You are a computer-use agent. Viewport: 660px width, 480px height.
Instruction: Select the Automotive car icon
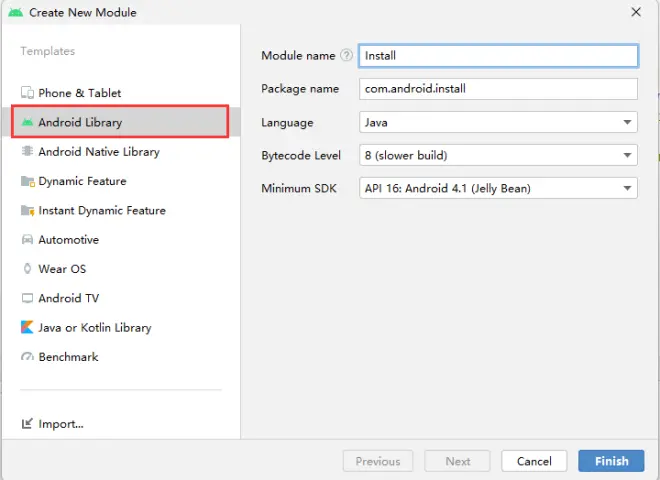coord(27,240)
